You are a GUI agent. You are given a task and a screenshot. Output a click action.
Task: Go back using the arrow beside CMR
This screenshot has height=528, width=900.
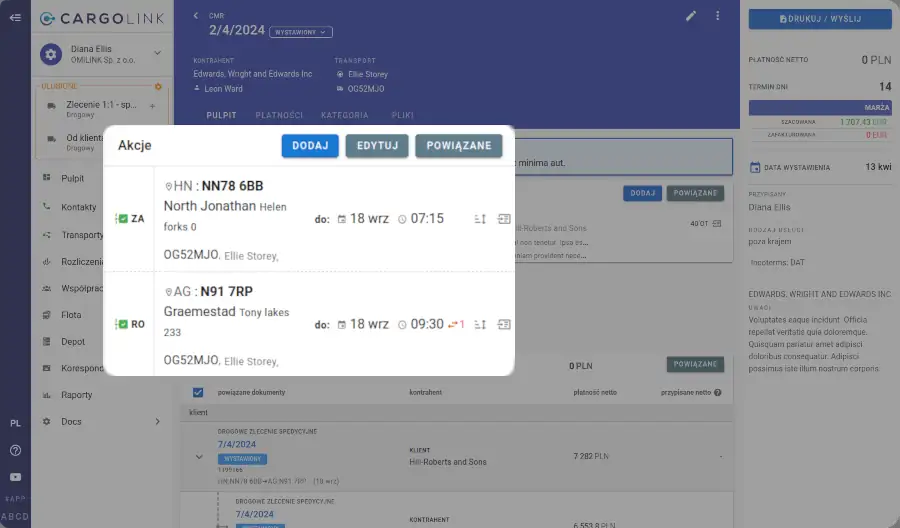pos(196,16)
